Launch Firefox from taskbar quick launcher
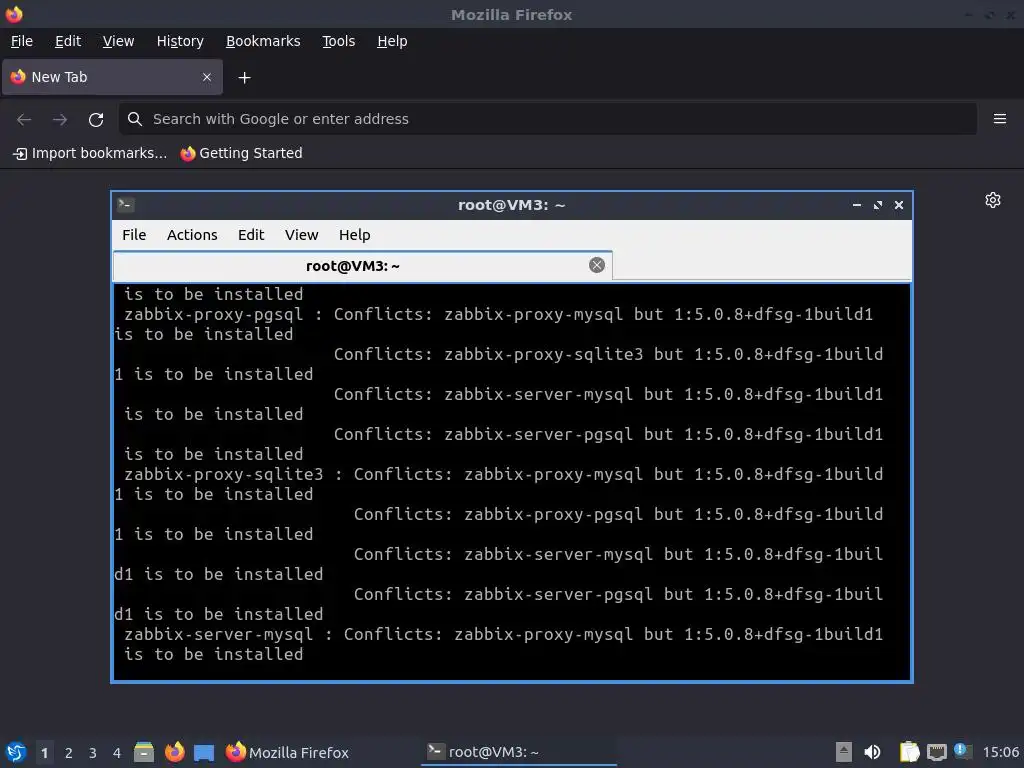The height and width of the screenshot is (768, 1024). click(174, 752)
